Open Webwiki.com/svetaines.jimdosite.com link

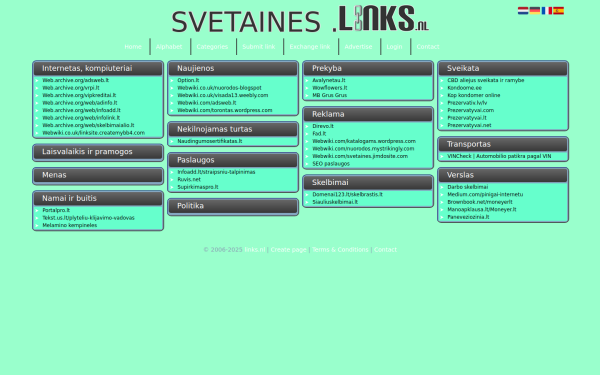click(x=360, y=157)
